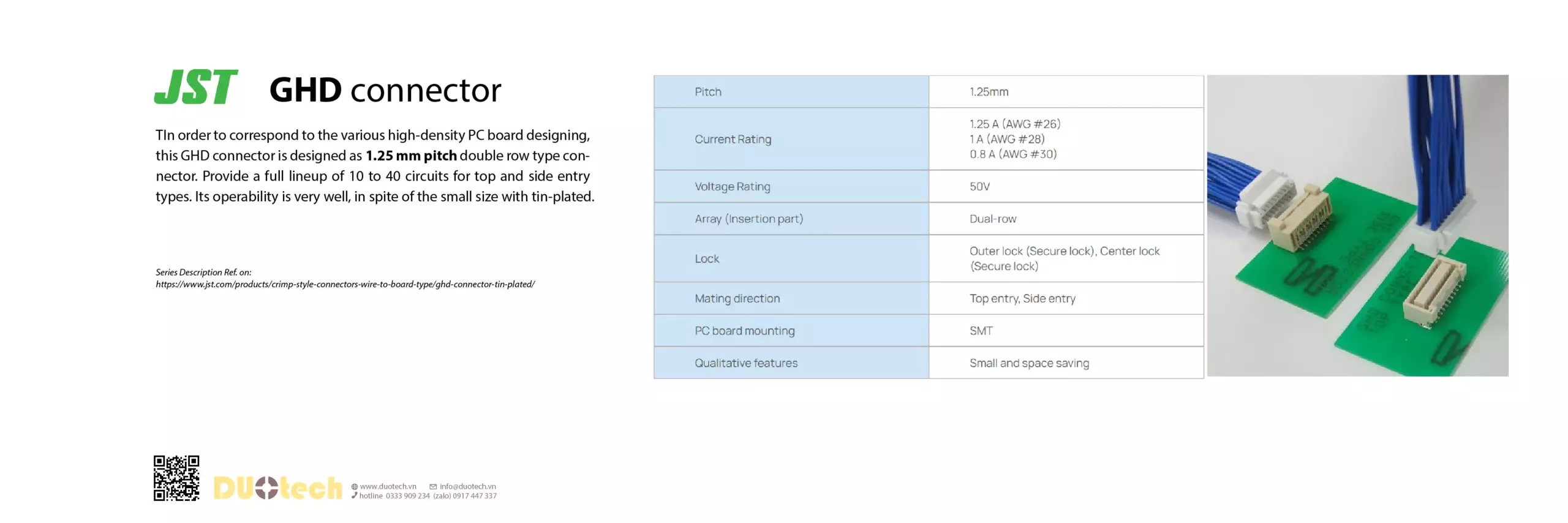Click the green JST logo
The image size is (1568, 523).
(x=195, y=87)
